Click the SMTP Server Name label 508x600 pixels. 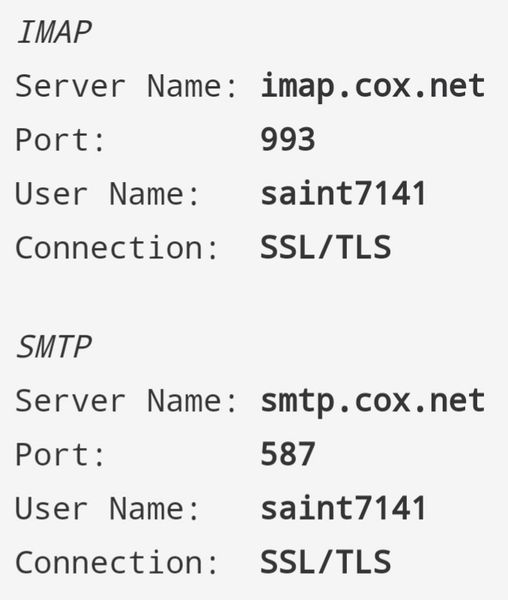coord(126,401)
